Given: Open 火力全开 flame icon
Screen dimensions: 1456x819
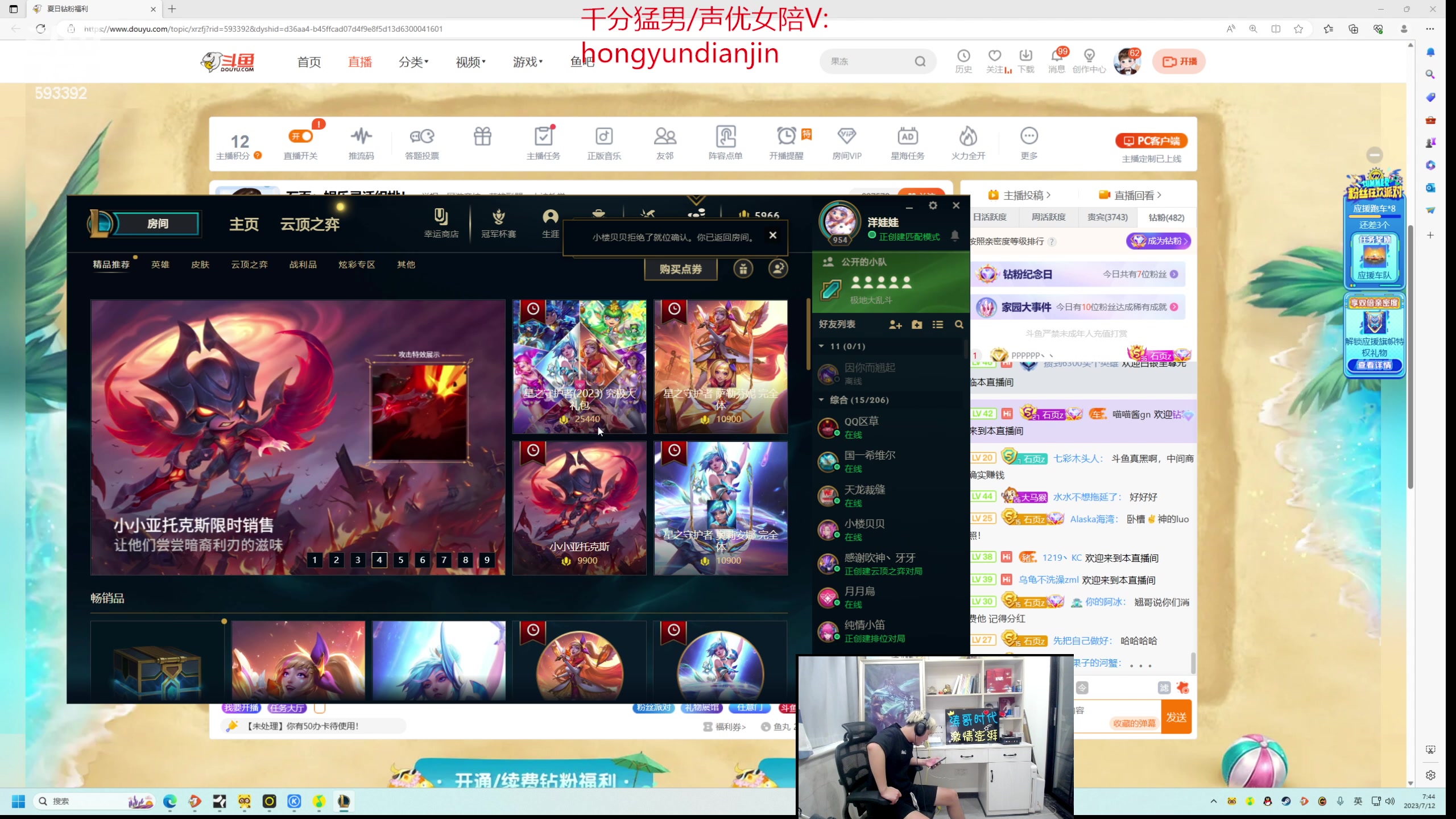Looking at the screenshot, I should click(x=968, y=143).
